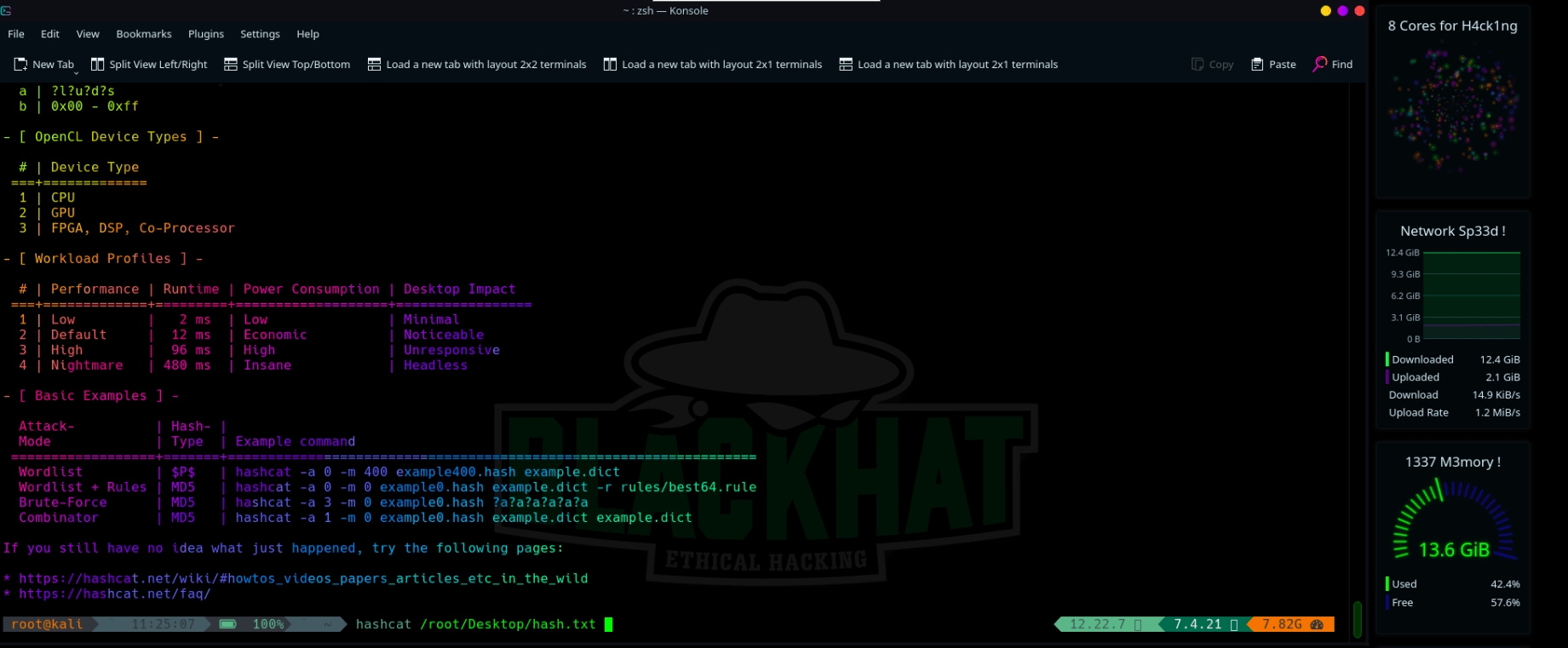Click the Basic Examples heading
The height and width of the screenshot is (648, 1568).
(x=91, y=395)
